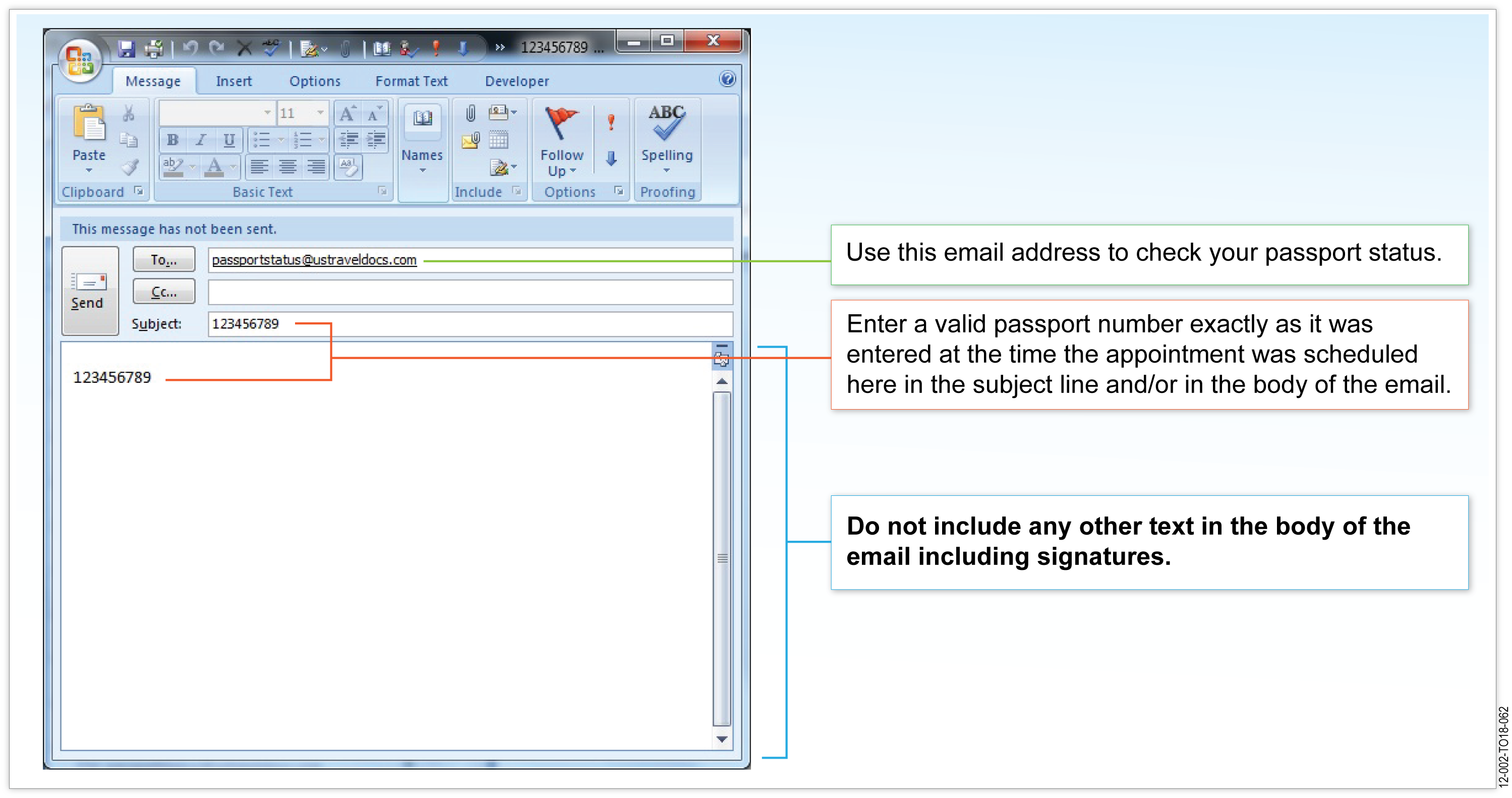Click the Insert menu tab
Viewport: 1512px width, 798px height.
(234, 81)
